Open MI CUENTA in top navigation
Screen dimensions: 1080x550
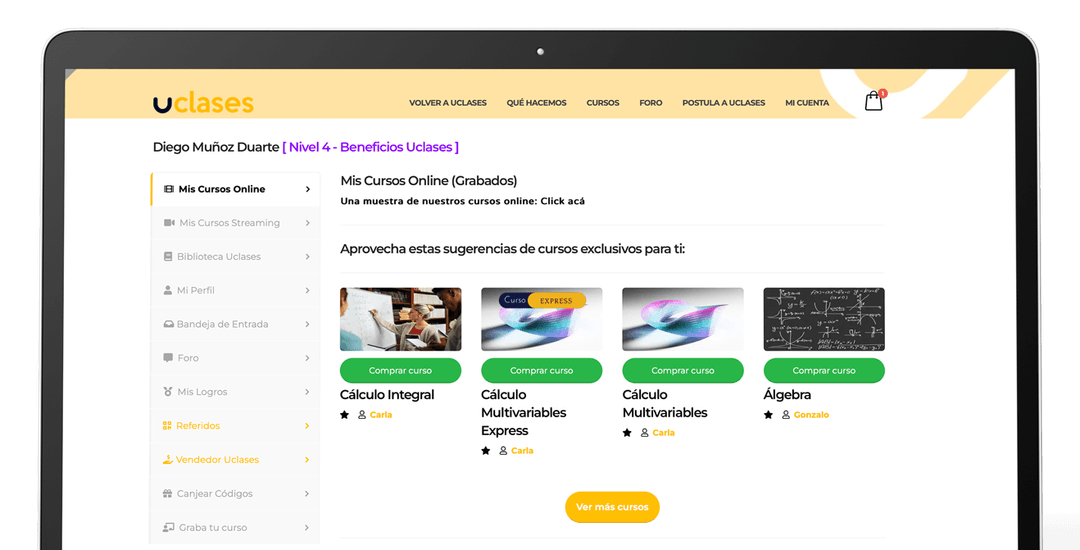pyautogui.click(x=807, y=103)
